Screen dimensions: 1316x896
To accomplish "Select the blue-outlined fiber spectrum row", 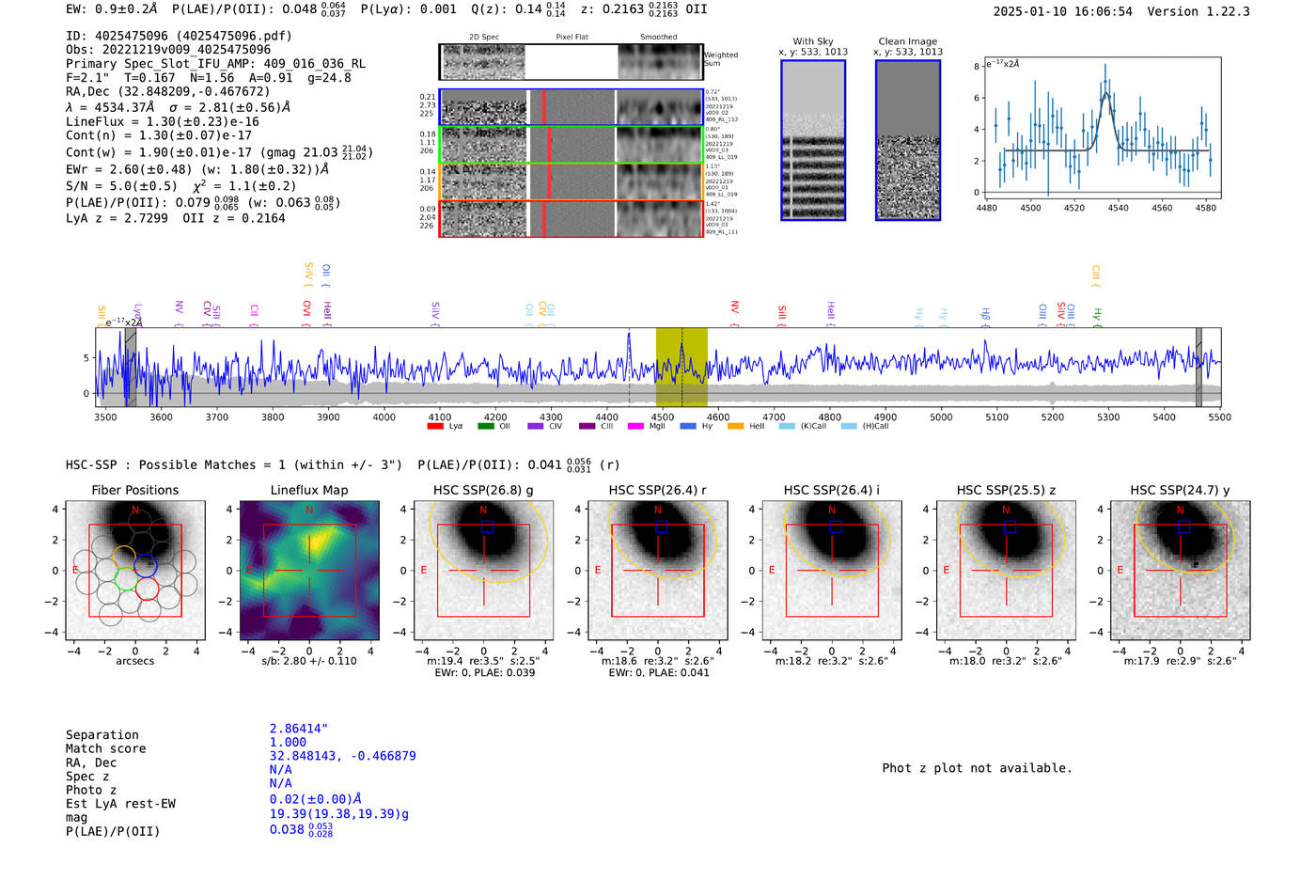I will coord(571,107).
